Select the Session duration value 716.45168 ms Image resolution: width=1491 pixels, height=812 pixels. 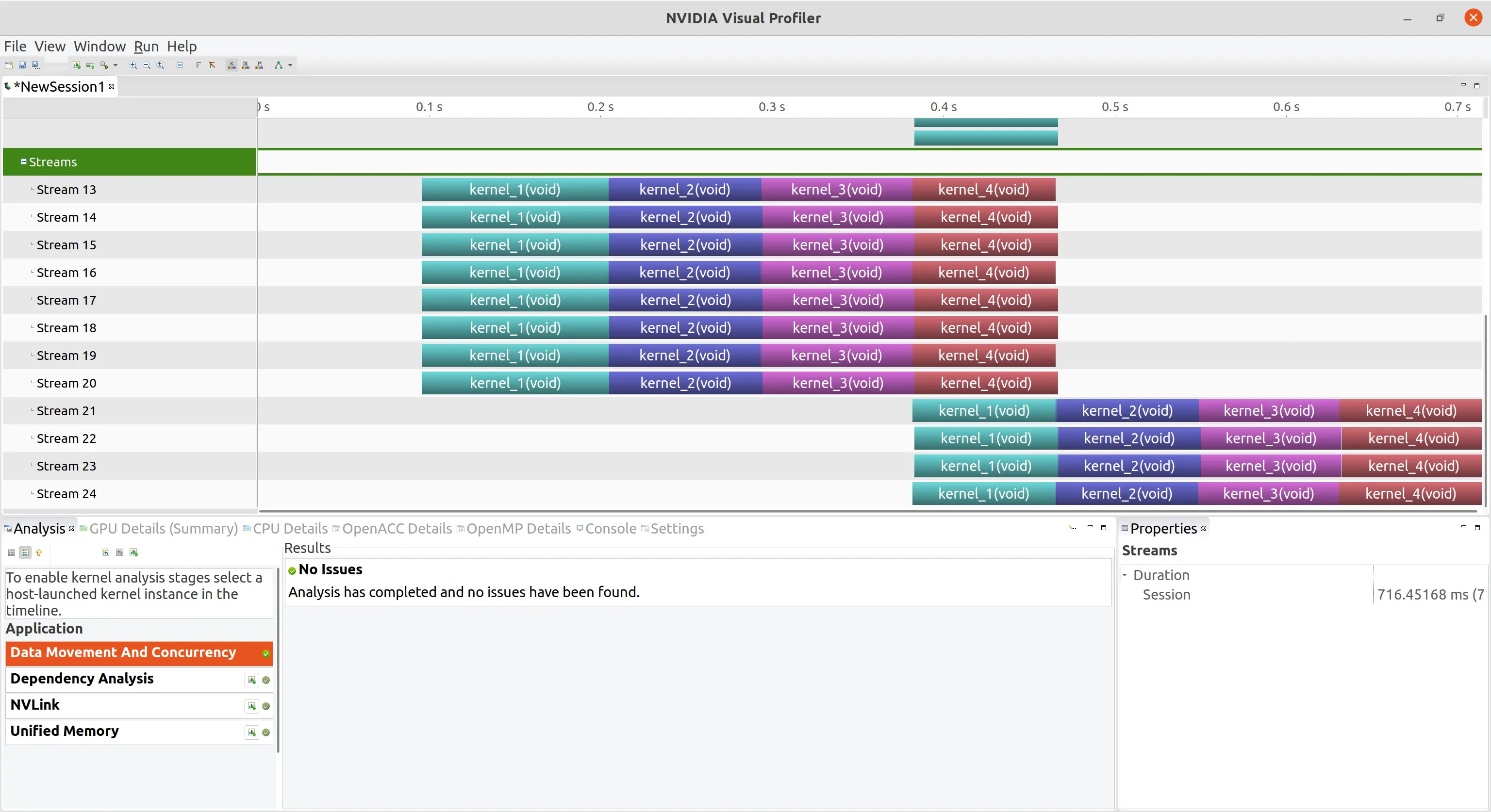tap(1431, 595)
